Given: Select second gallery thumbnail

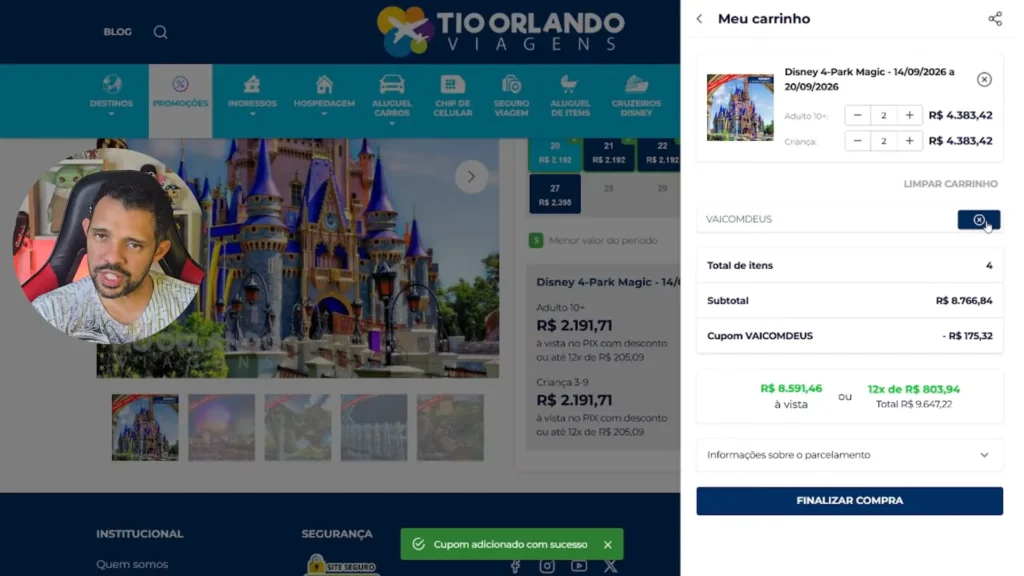Looking at the screenshot, I should (221, 428).
